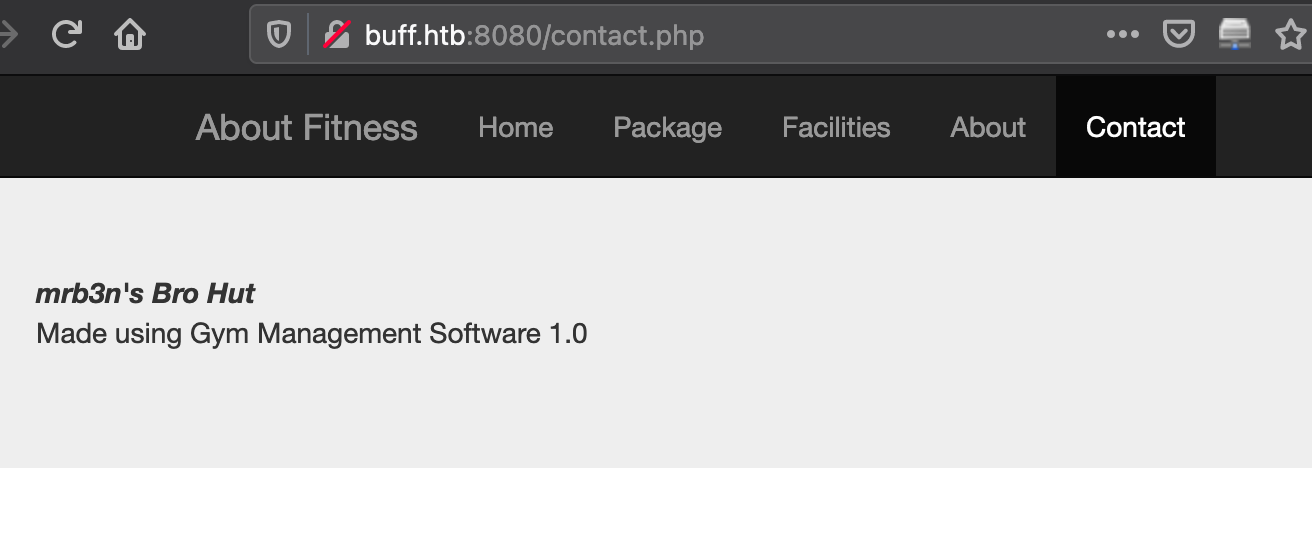This screenshot has height=544, width=1312.
Task: Click the drive icon beside Pocket
Action: click(x=1235, y=35)
